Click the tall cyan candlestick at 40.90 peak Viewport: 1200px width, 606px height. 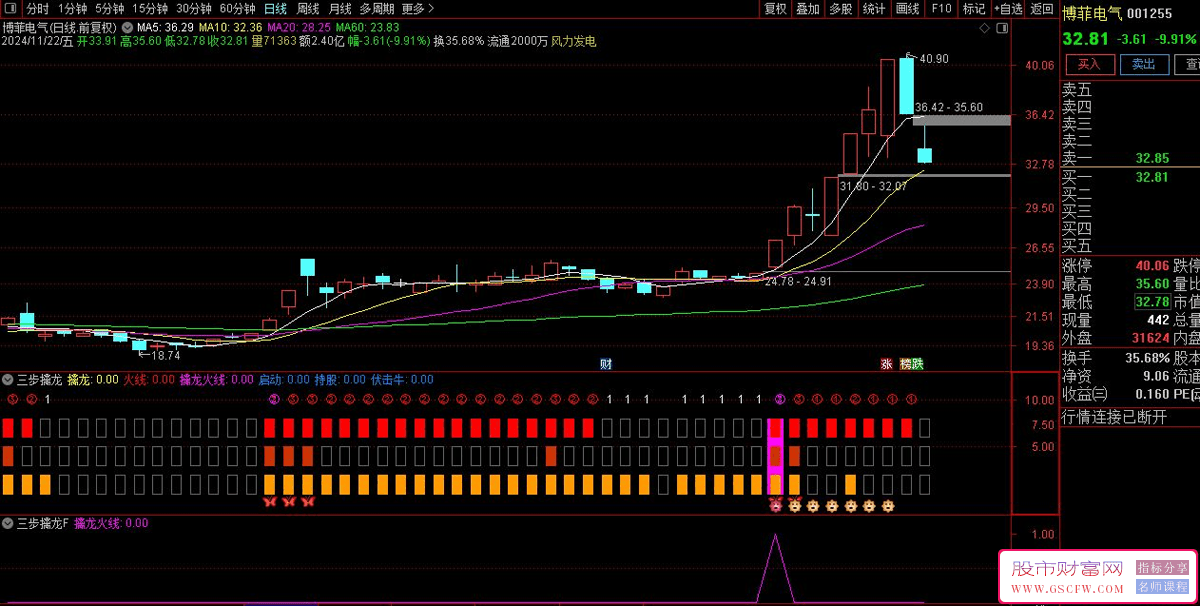[x=906, y=86]
